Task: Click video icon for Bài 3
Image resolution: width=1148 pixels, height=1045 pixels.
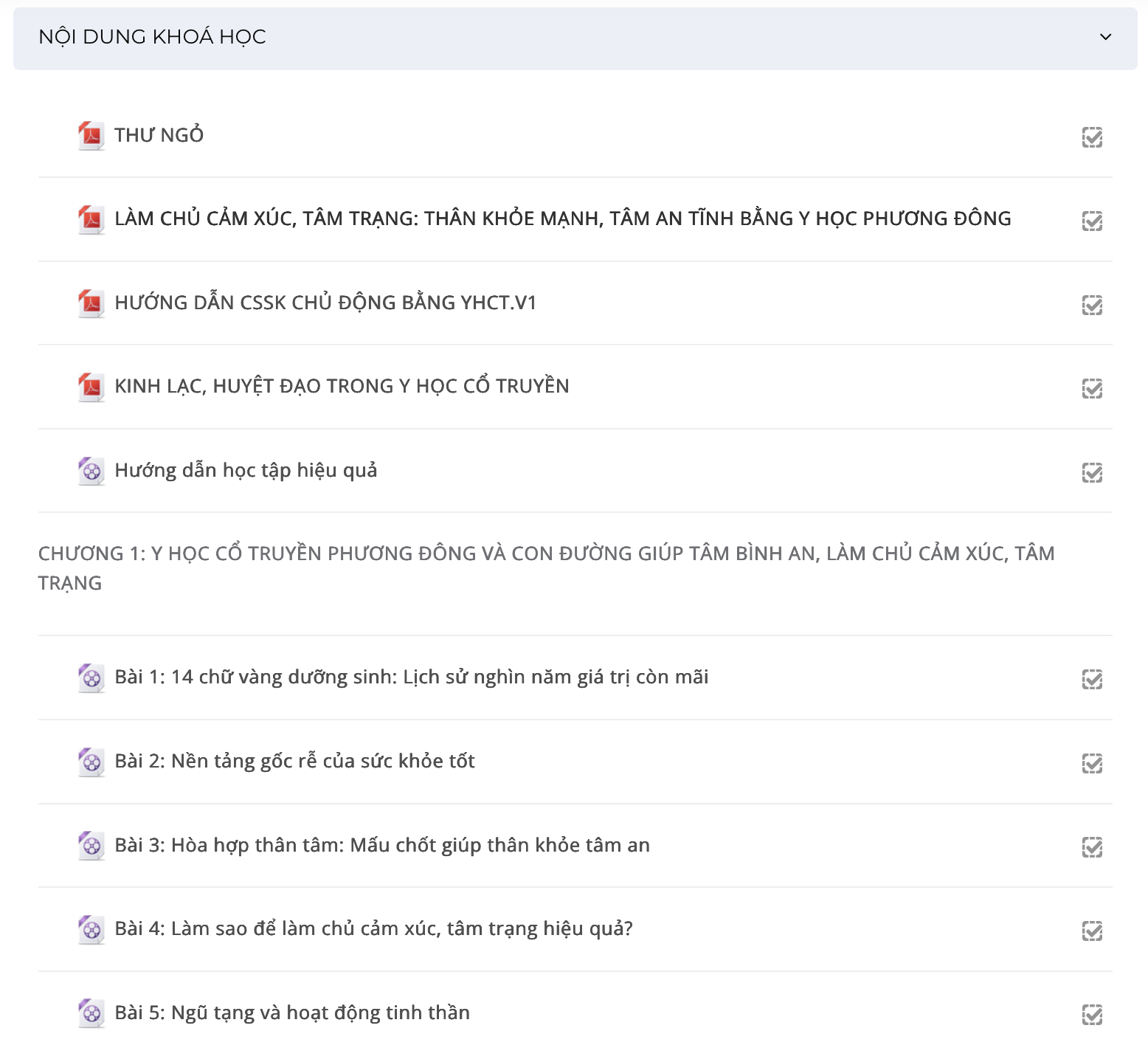Action: [x=91, y=846]
